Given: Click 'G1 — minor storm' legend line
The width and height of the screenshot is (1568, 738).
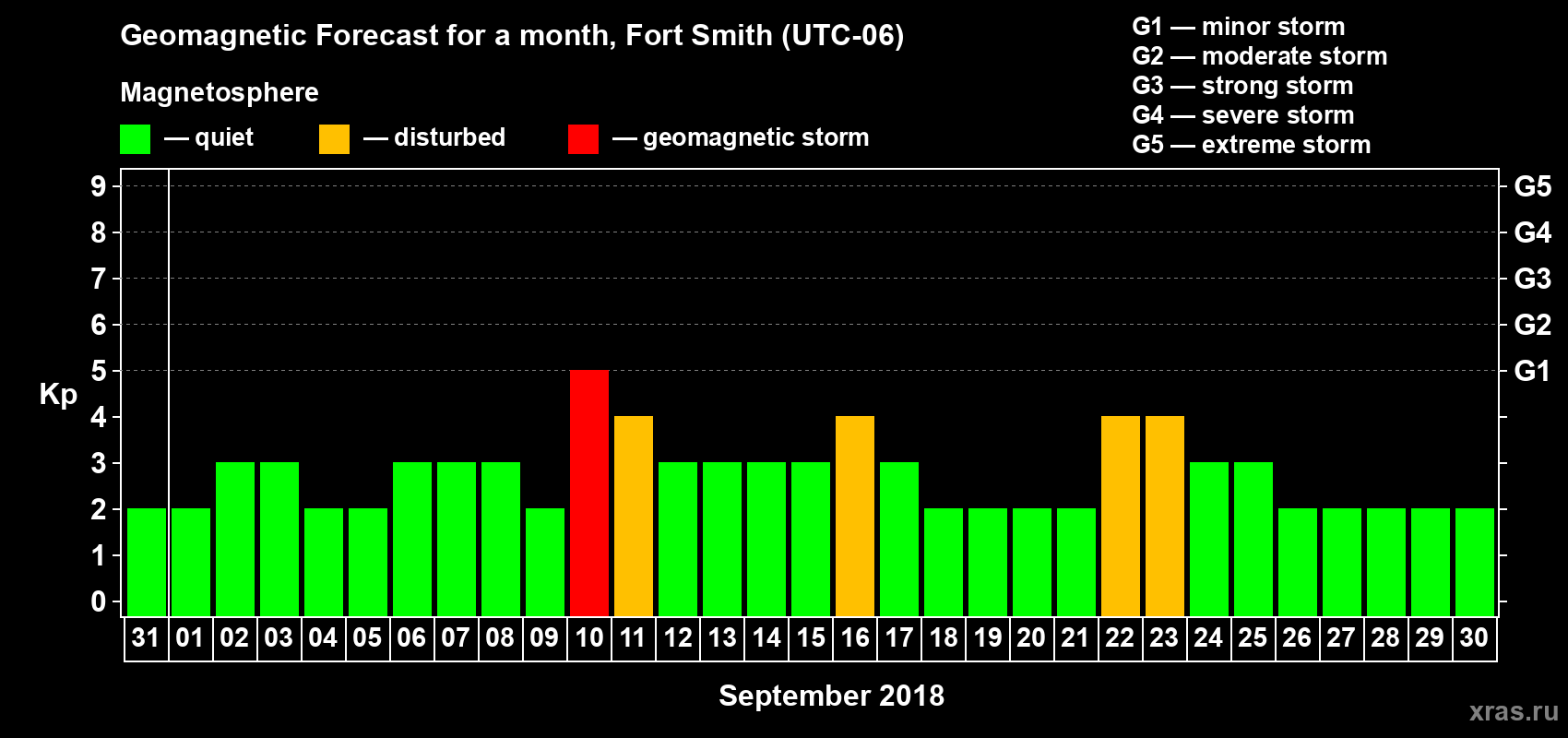Looking at the screenshot, I should [x=1239, y=27].
